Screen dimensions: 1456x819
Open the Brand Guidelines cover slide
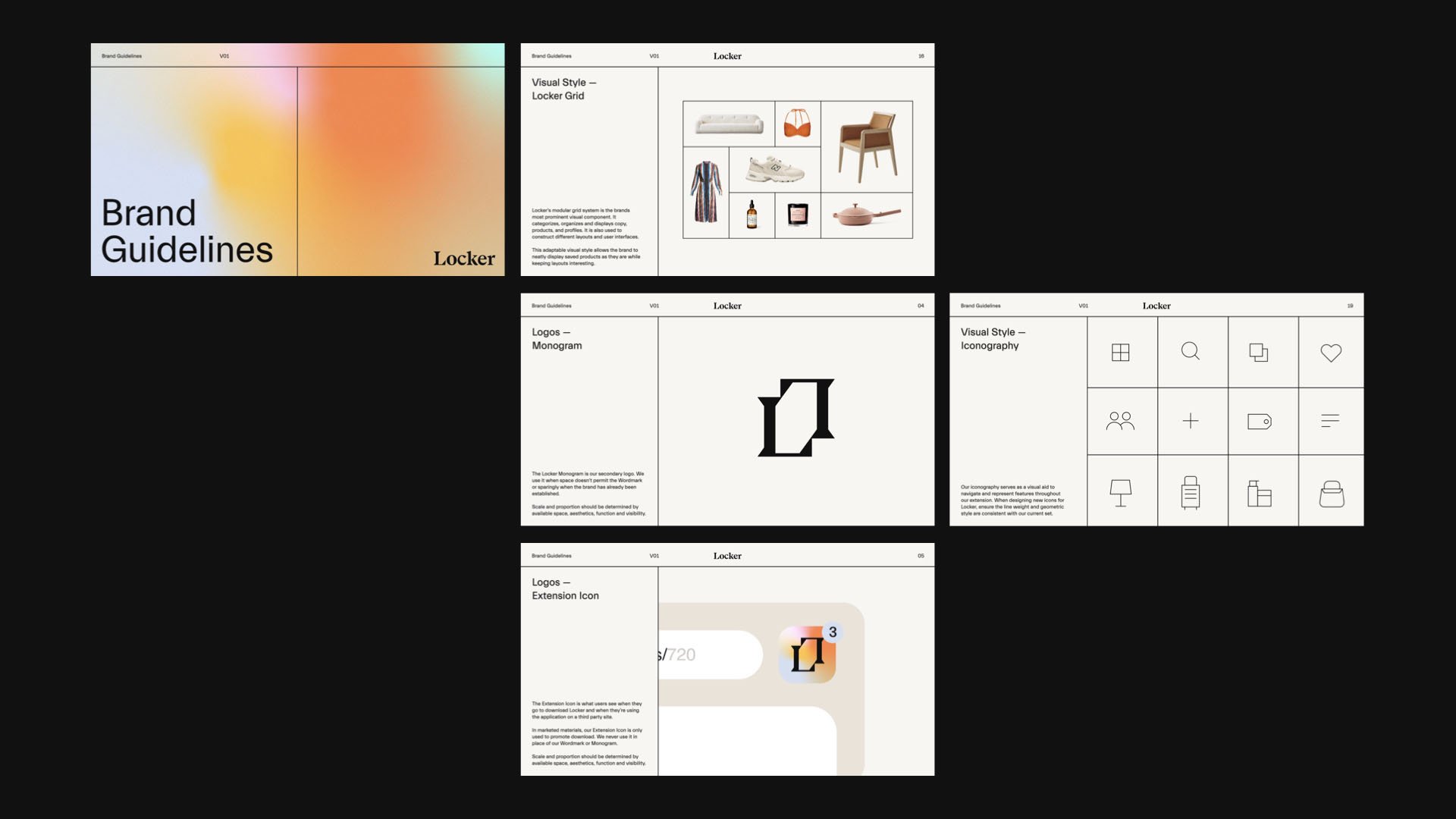[297, 159]
